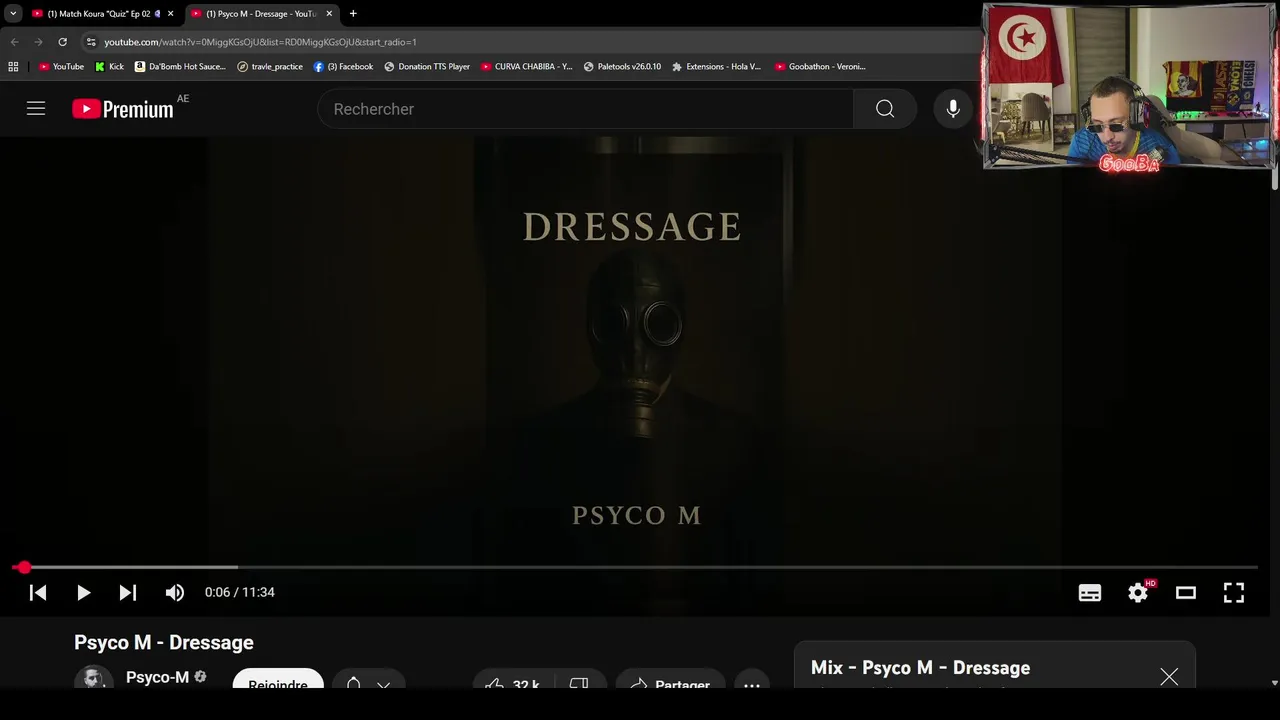Click the 0:06 / 11:34 time display
This screenshot has width=1280, height=720.
240,592
